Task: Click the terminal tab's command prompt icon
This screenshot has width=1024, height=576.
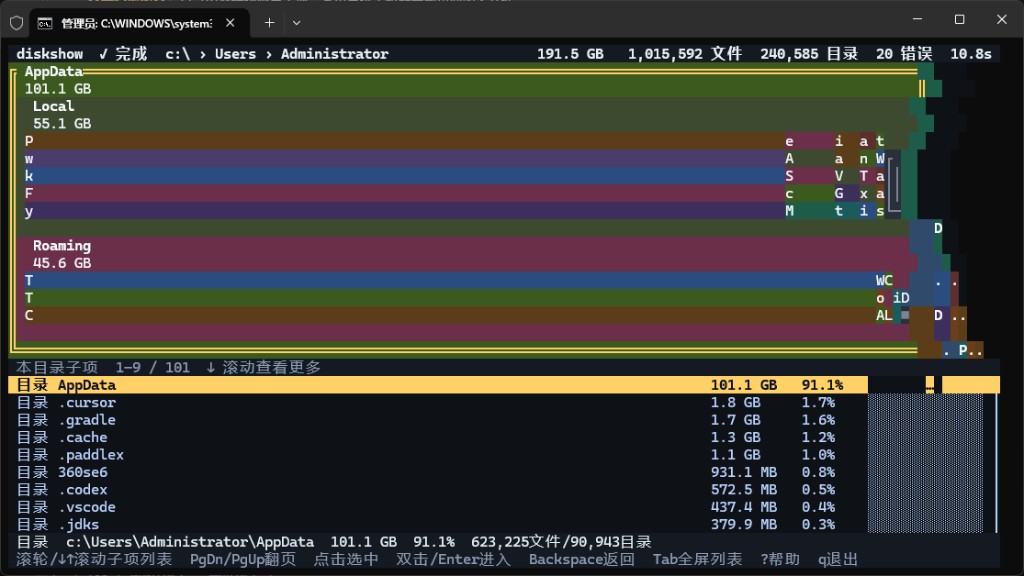Action: point(44,24)
